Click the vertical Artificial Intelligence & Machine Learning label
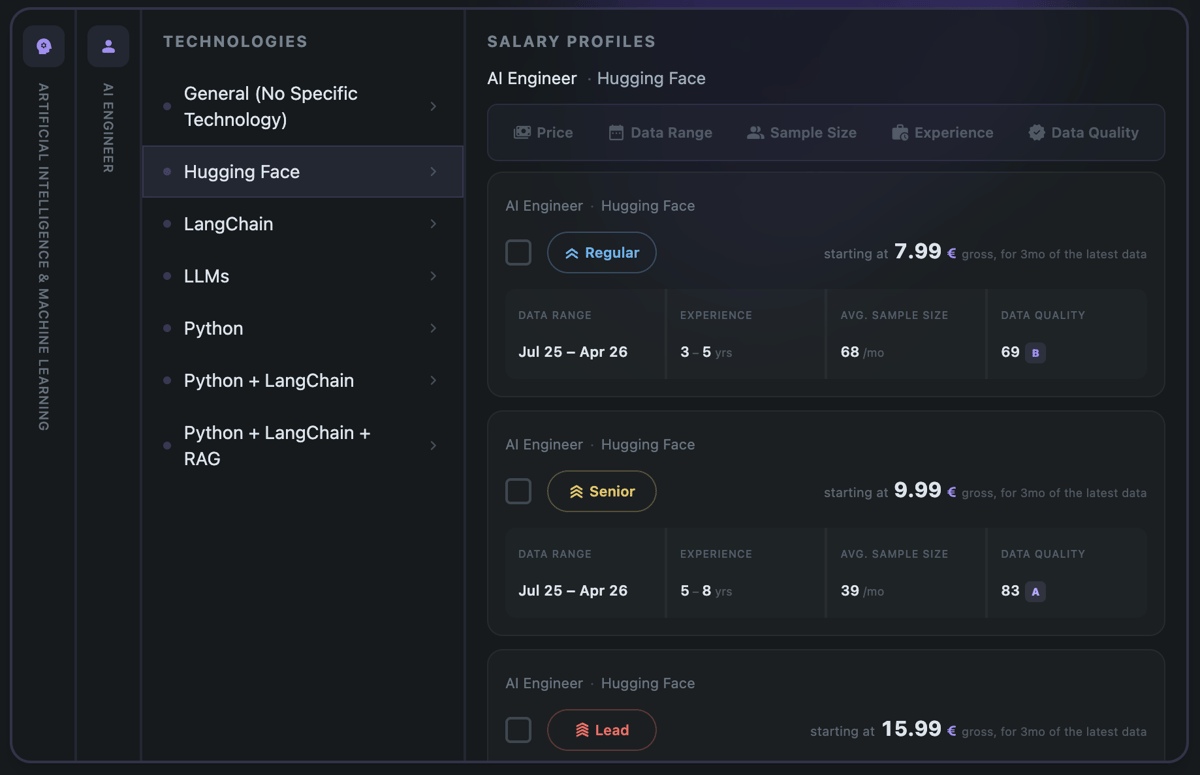The height and width of the screenshot is (775, 1200). (x=44, y=257)
